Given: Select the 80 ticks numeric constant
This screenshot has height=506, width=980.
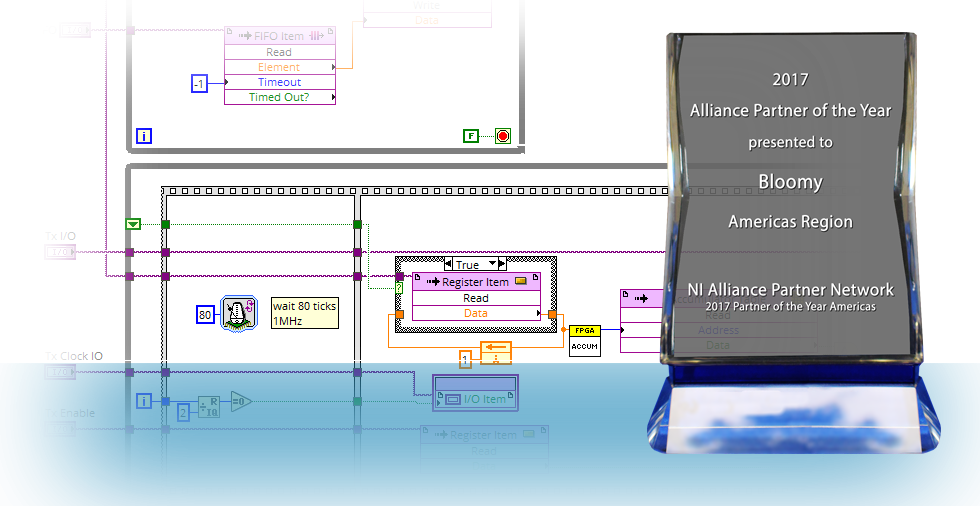Looking at the screenshot, I should (206, 314).
